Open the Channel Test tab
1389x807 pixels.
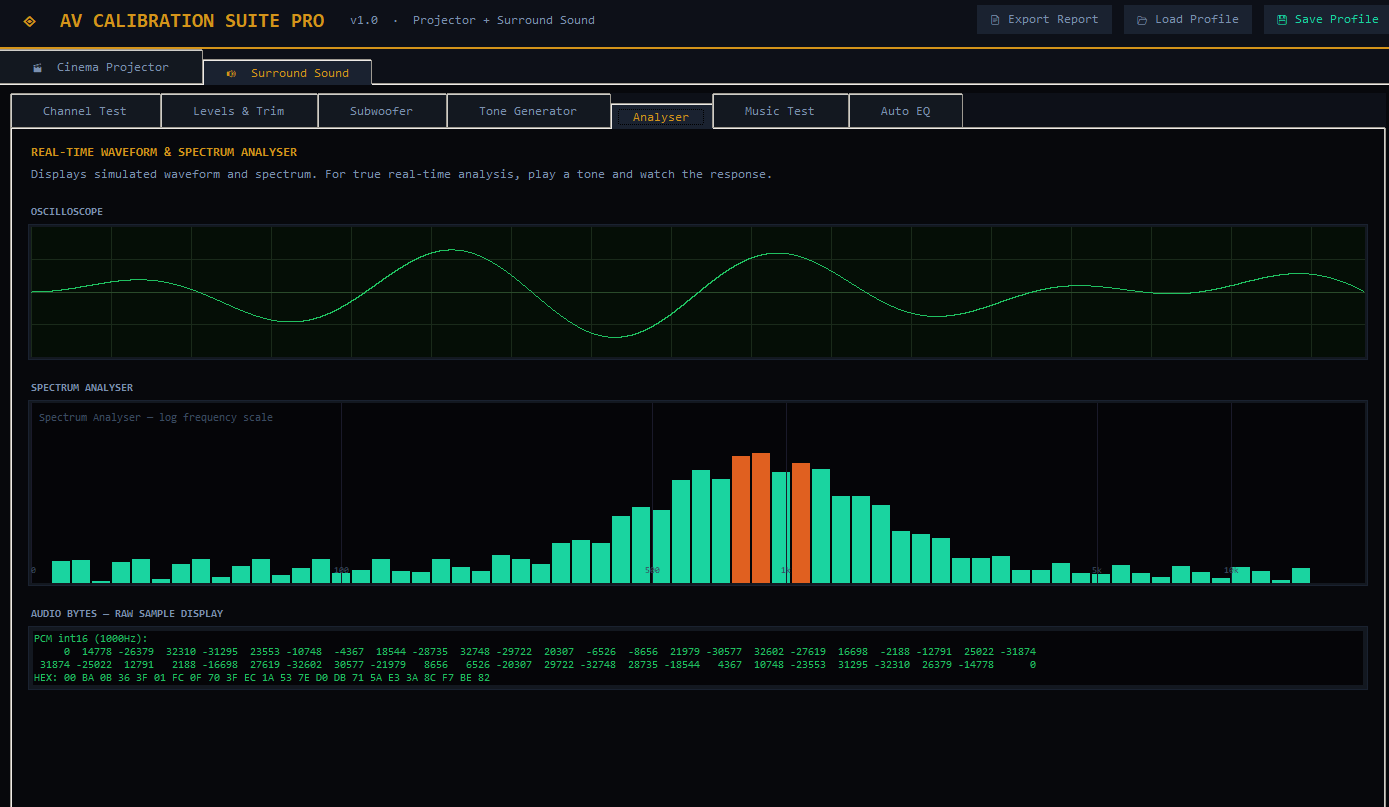(85, 111)
